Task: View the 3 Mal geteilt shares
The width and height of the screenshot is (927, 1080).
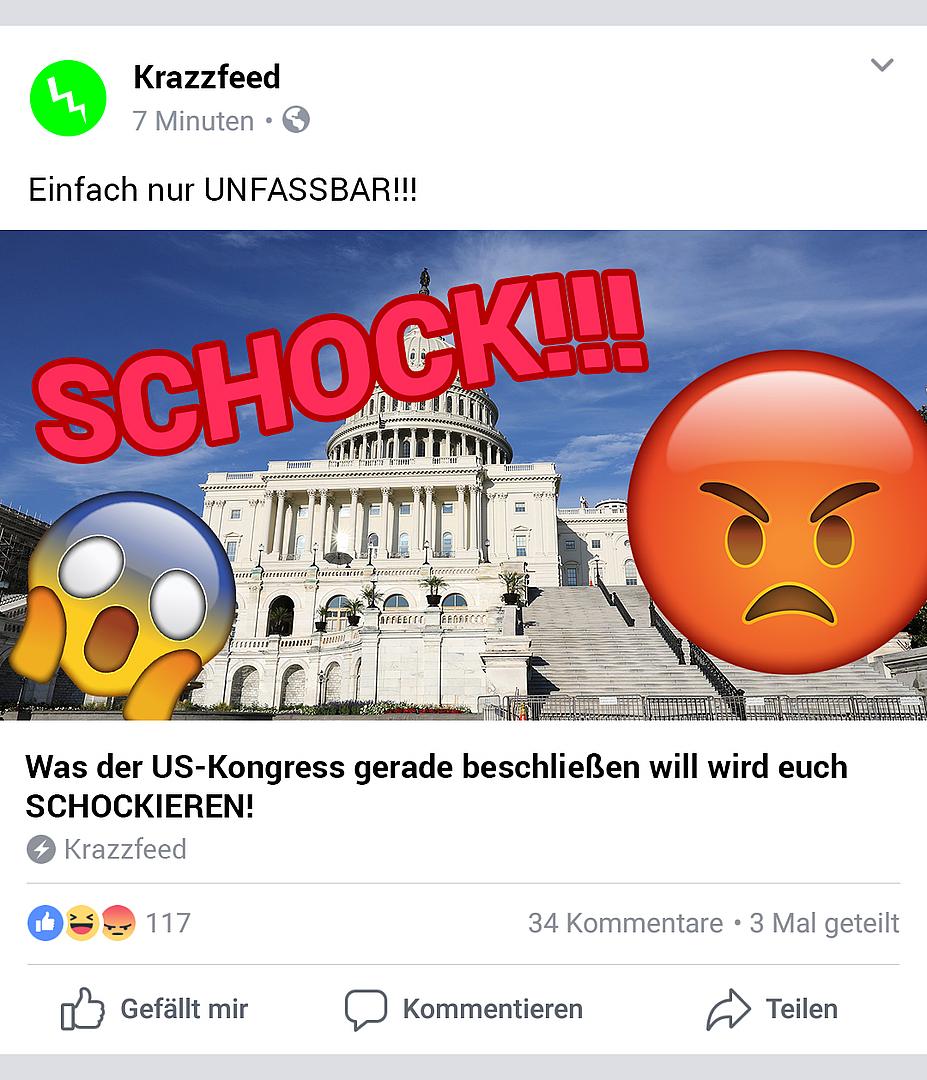Action: point(824,923)
